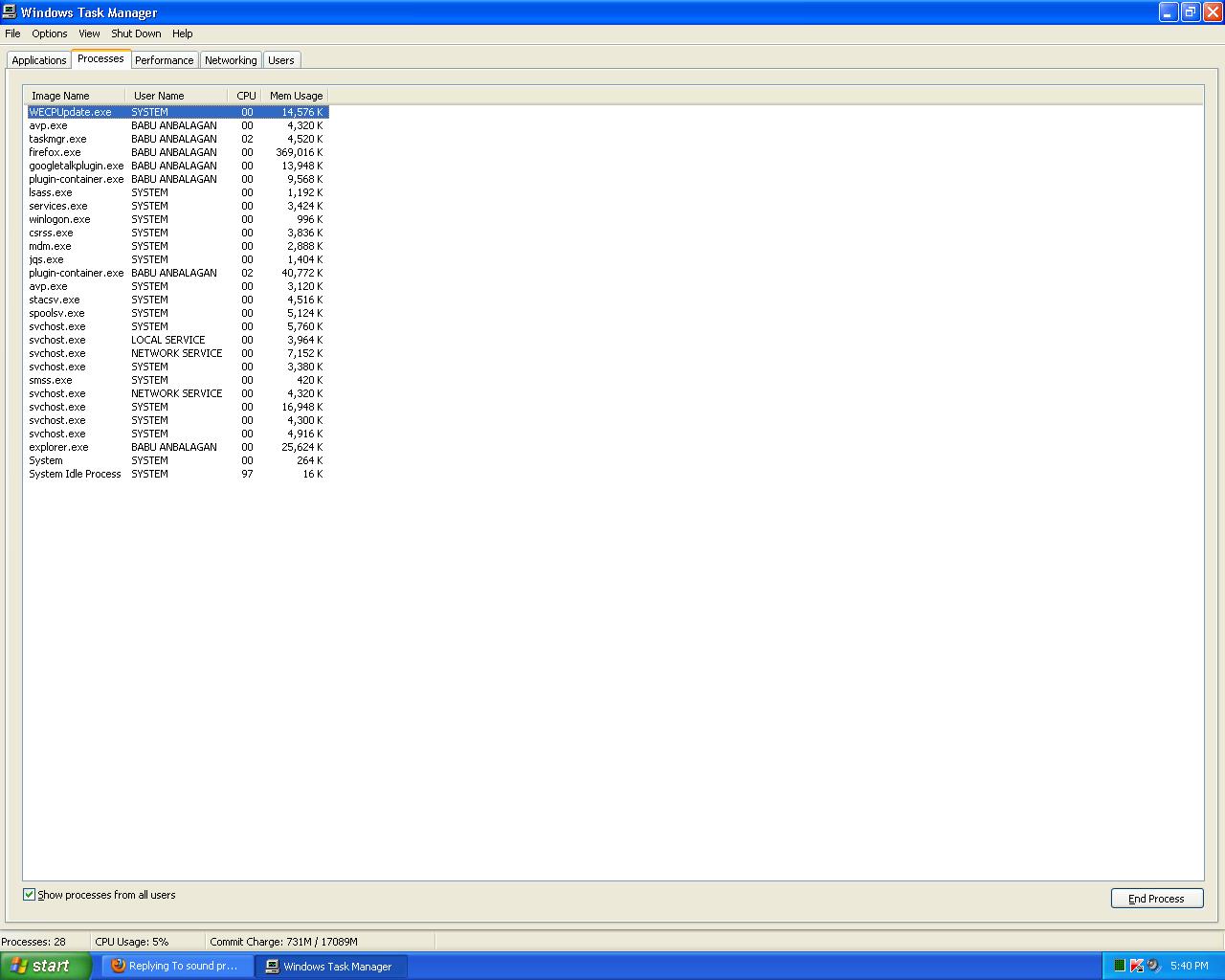1225x980 pixels.
Task: Select the services.exe process
Action: pyautogui.click(x=177, y=206)
